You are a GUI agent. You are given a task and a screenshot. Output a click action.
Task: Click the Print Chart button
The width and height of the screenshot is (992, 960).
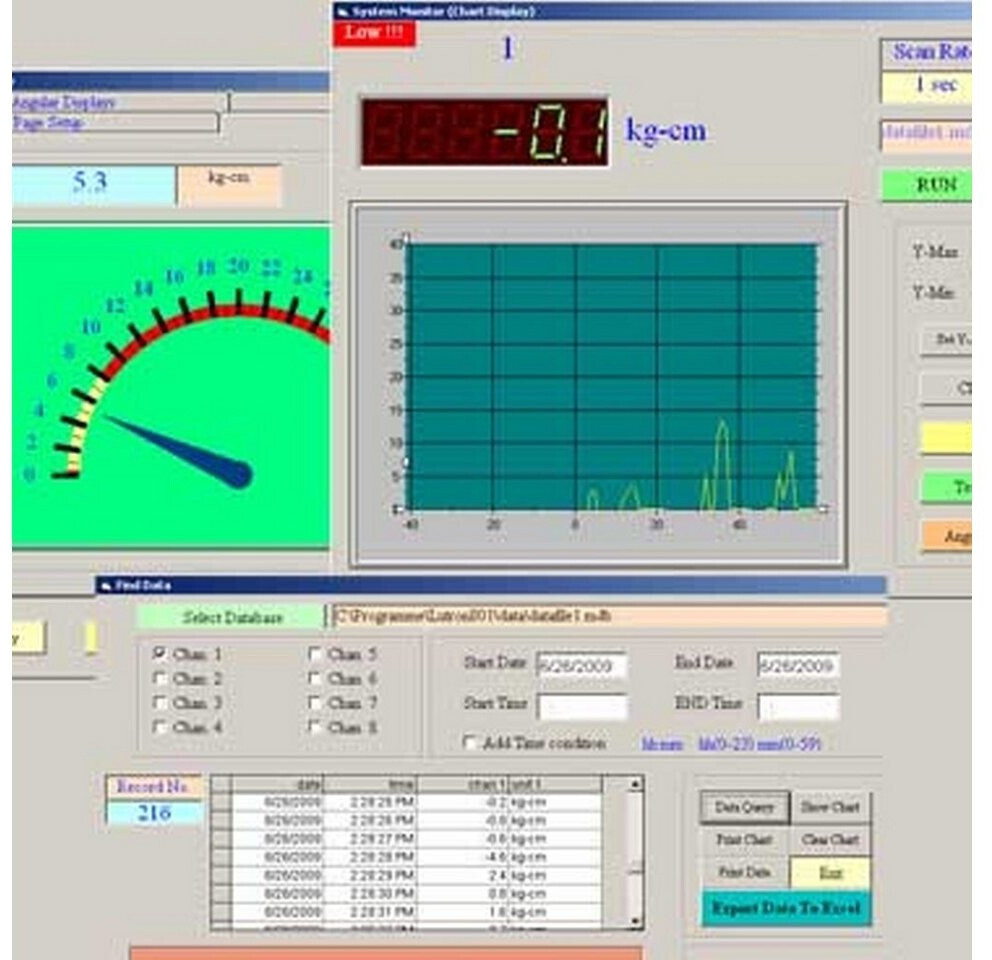745,840
